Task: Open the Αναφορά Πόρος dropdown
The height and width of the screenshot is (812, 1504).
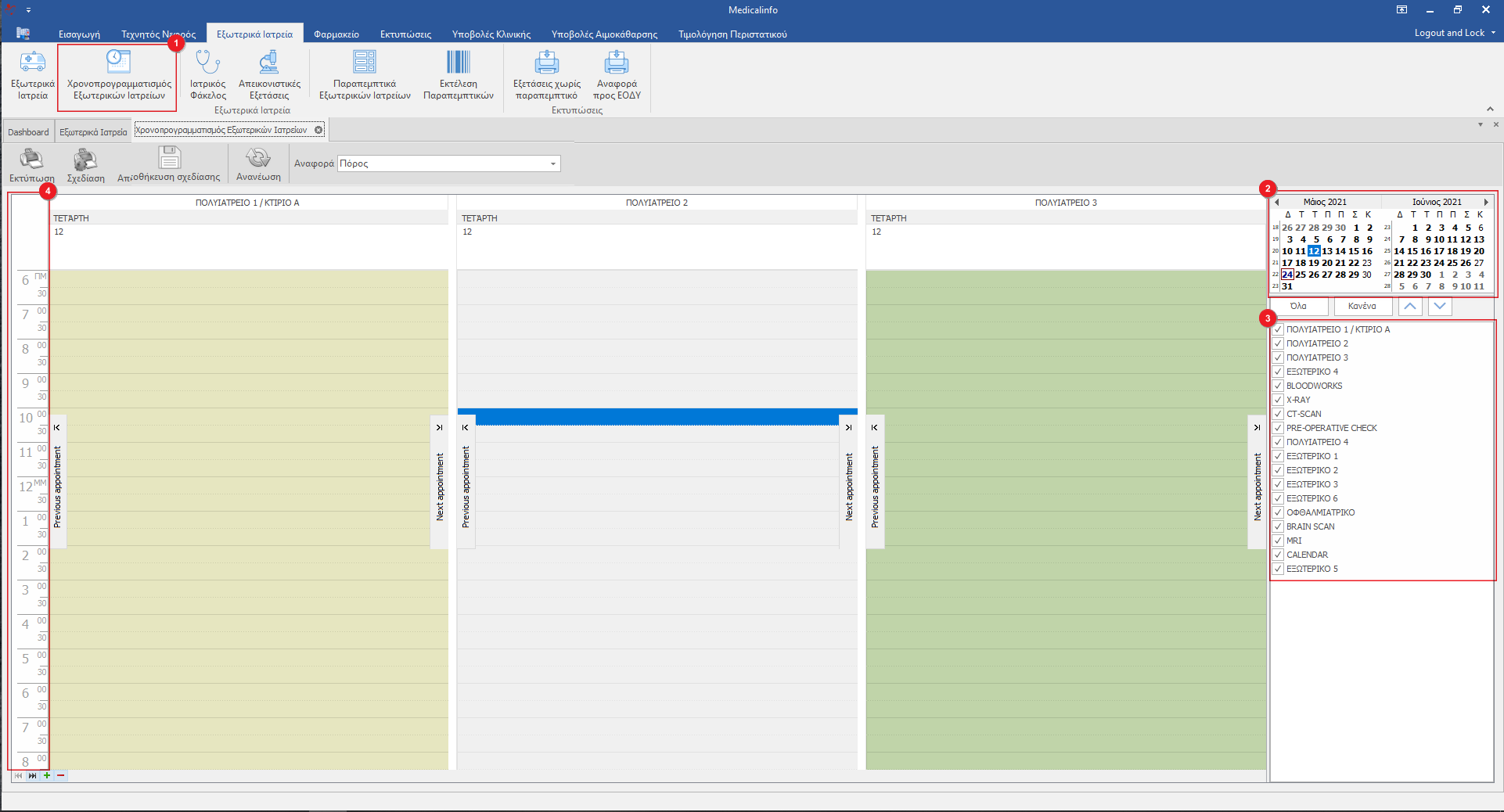Action: 552,163
